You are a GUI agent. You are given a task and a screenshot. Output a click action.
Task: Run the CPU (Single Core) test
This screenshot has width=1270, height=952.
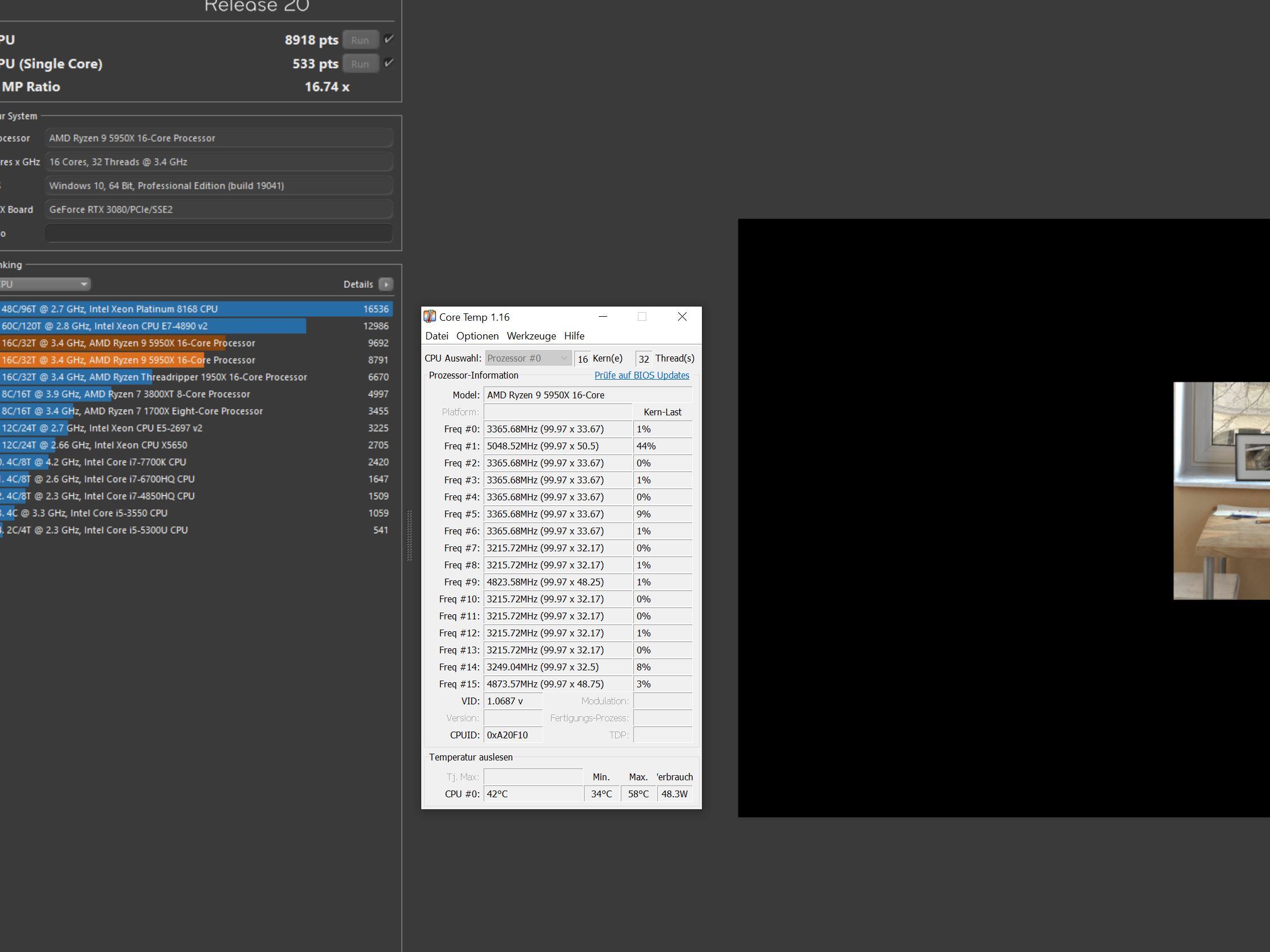click(360, 63)
